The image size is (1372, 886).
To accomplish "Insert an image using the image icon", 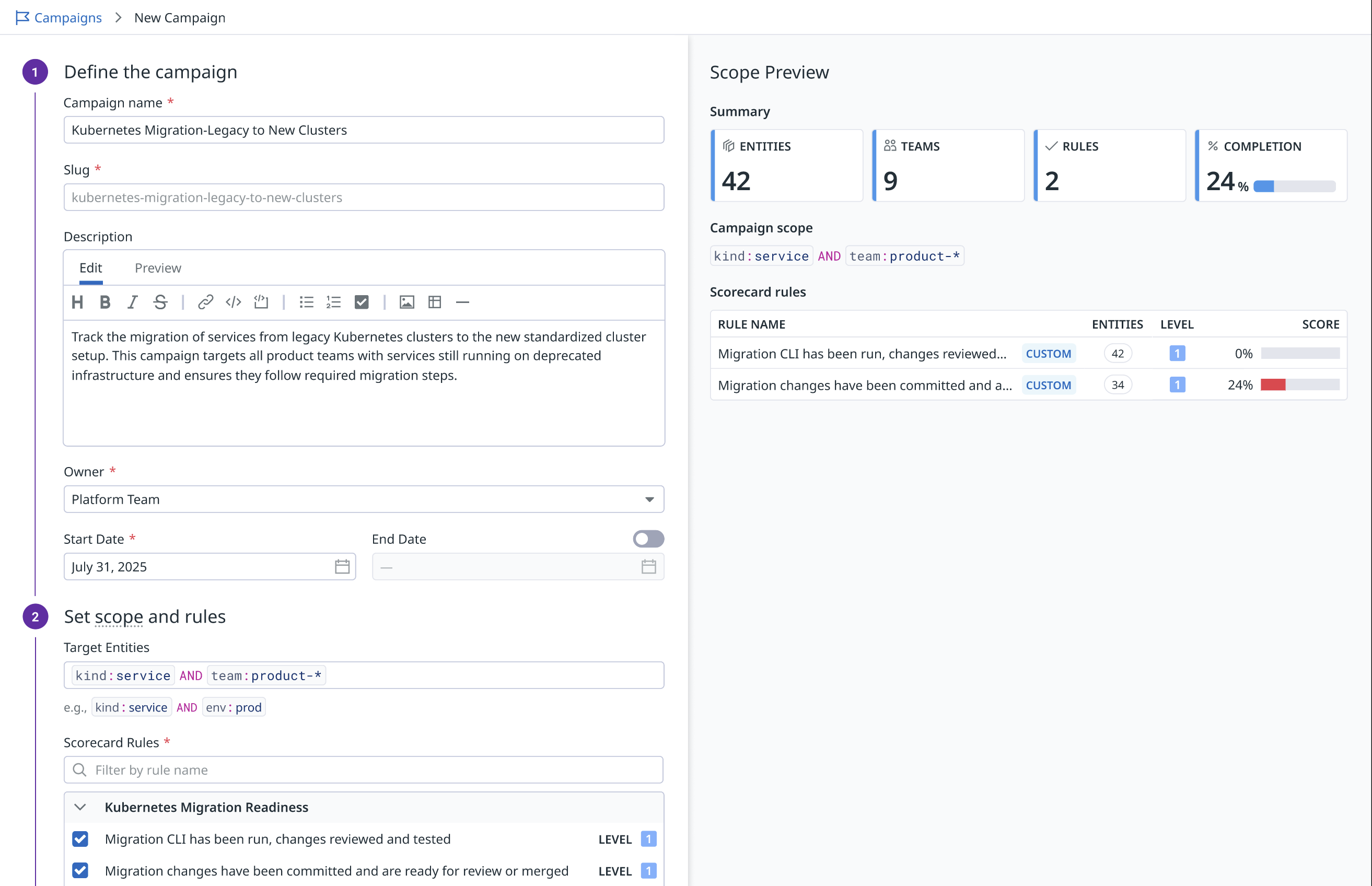I will point(406,302).
